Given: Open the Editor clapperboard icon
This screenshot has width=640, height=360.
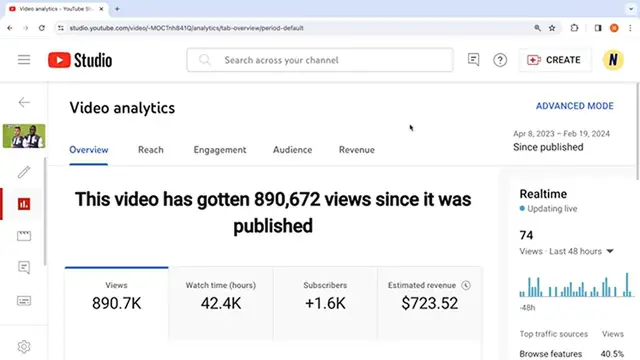Looking at the screenshot, I should pyautogui.click(x=24, y=236).
